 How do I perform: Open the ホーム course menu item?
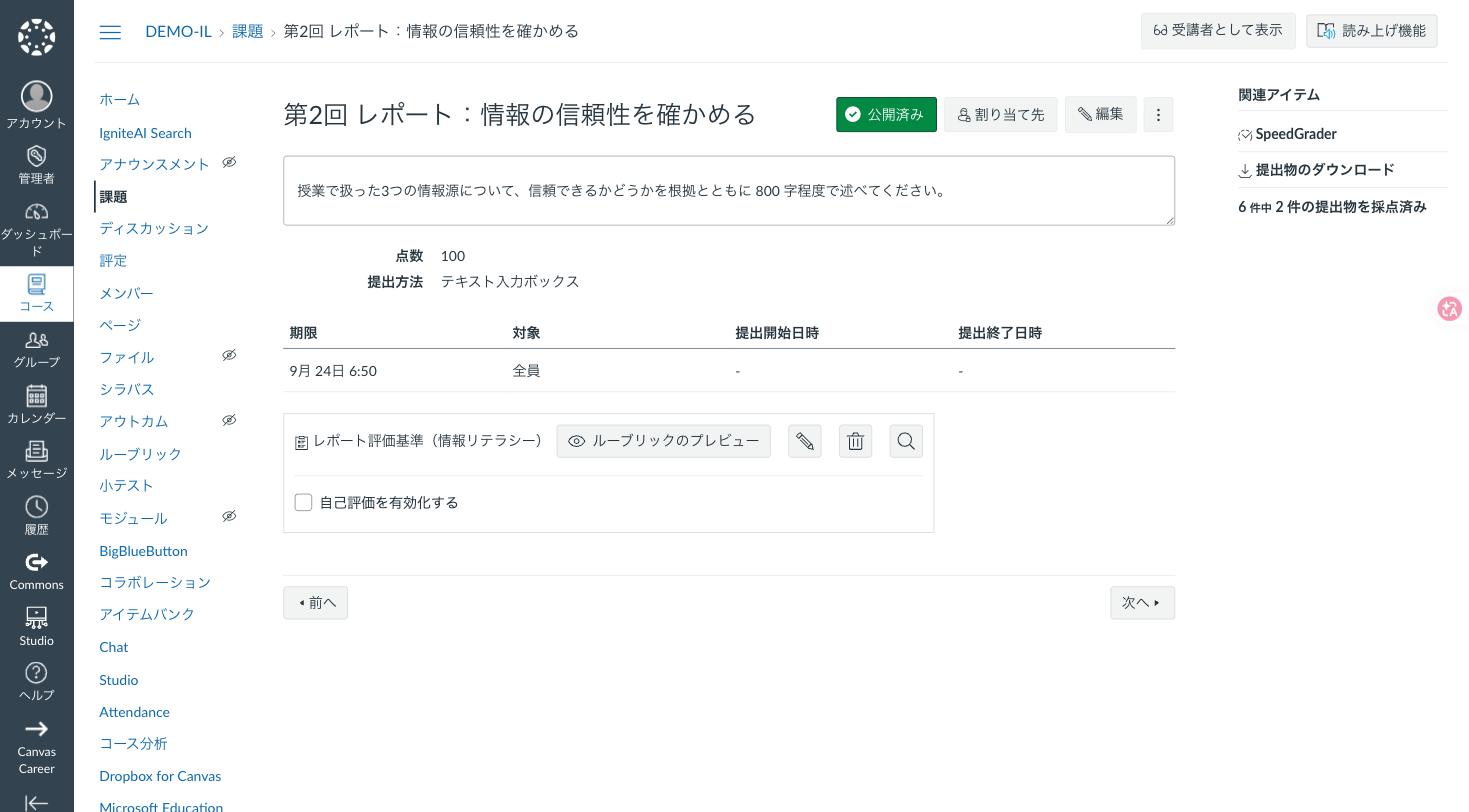pyautogui.click(x=119, y=99)
